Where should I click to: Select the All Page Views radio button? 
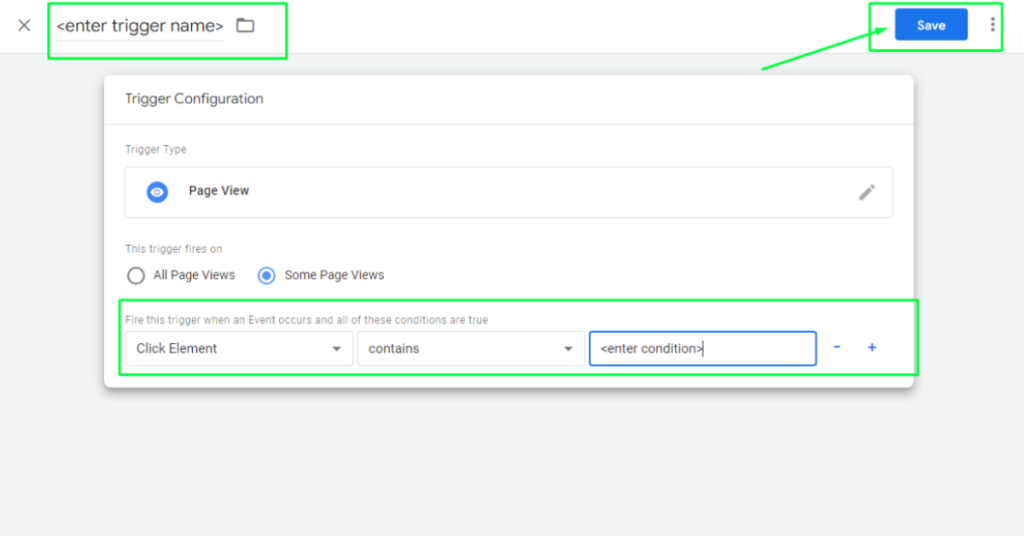136,275
